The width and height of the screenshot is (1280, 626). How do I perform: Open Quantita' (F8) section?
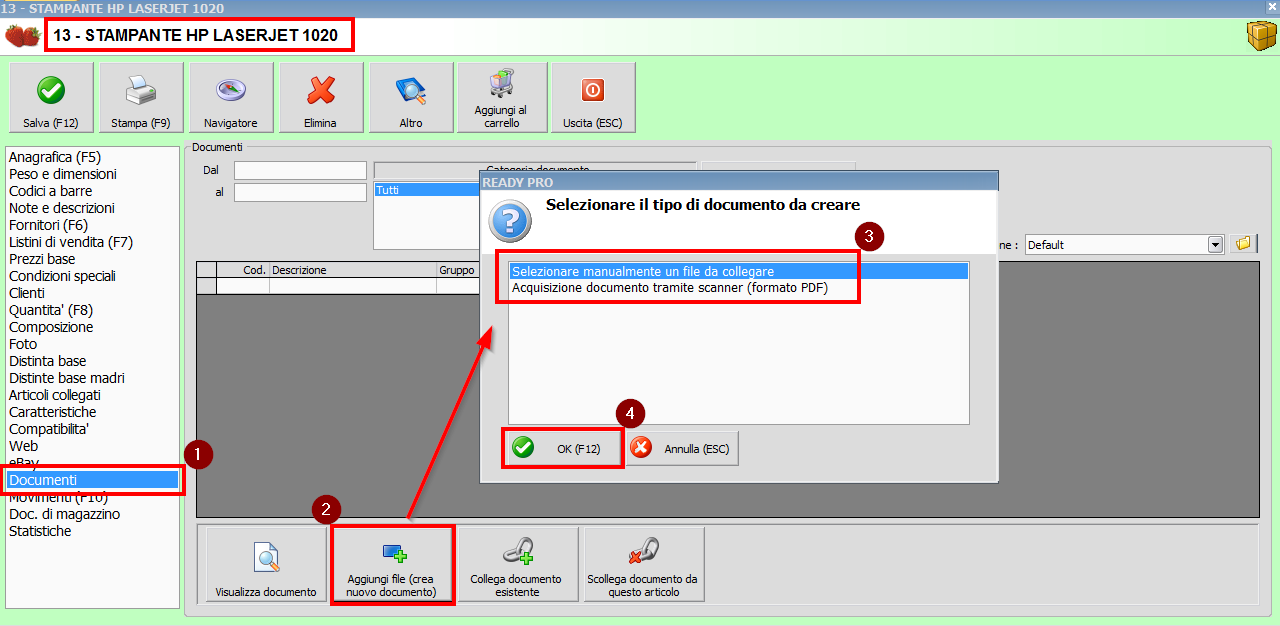tap(51, 310)
